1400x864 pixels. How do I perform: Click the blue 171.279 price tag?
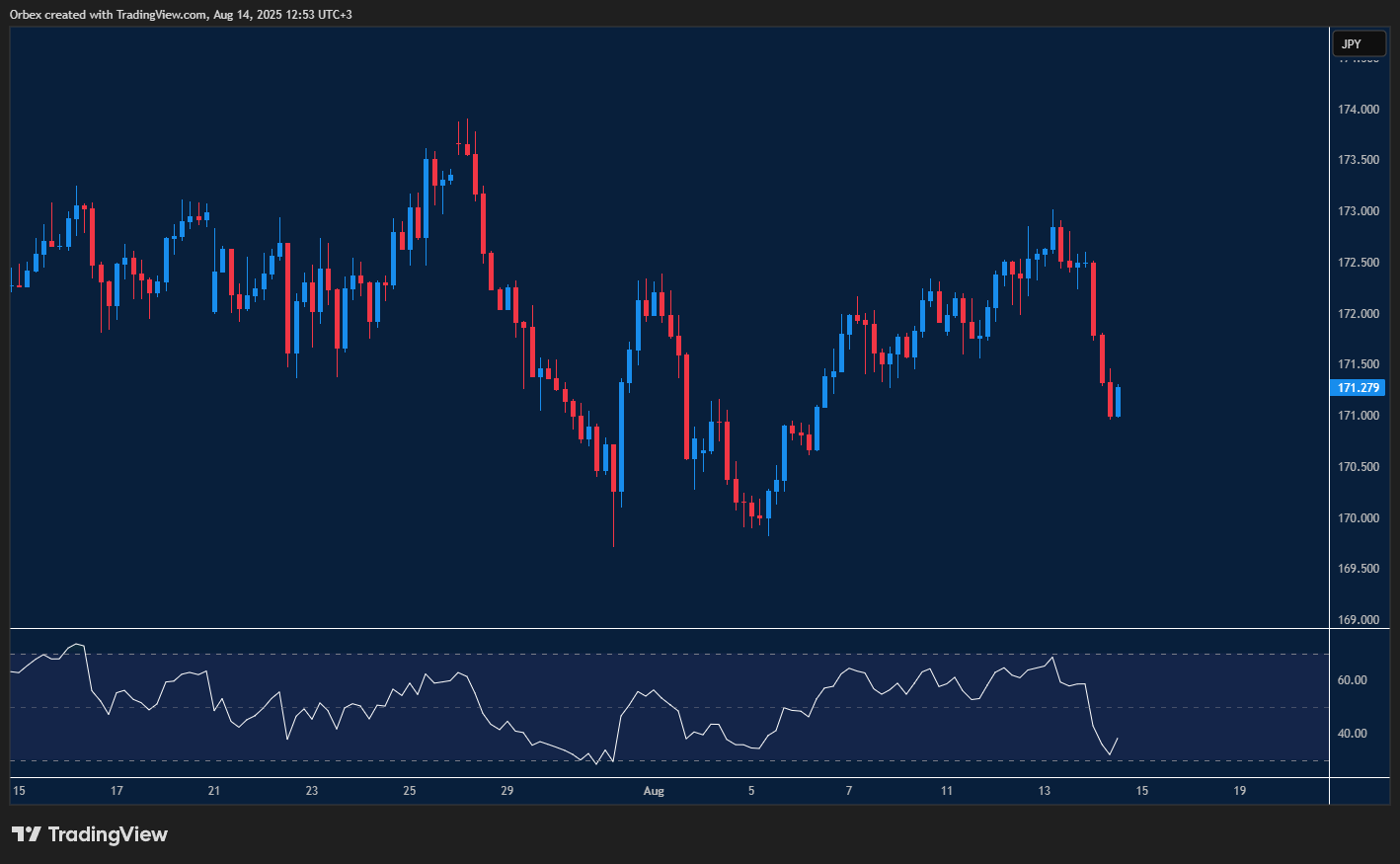click(x=1359, y=388)
